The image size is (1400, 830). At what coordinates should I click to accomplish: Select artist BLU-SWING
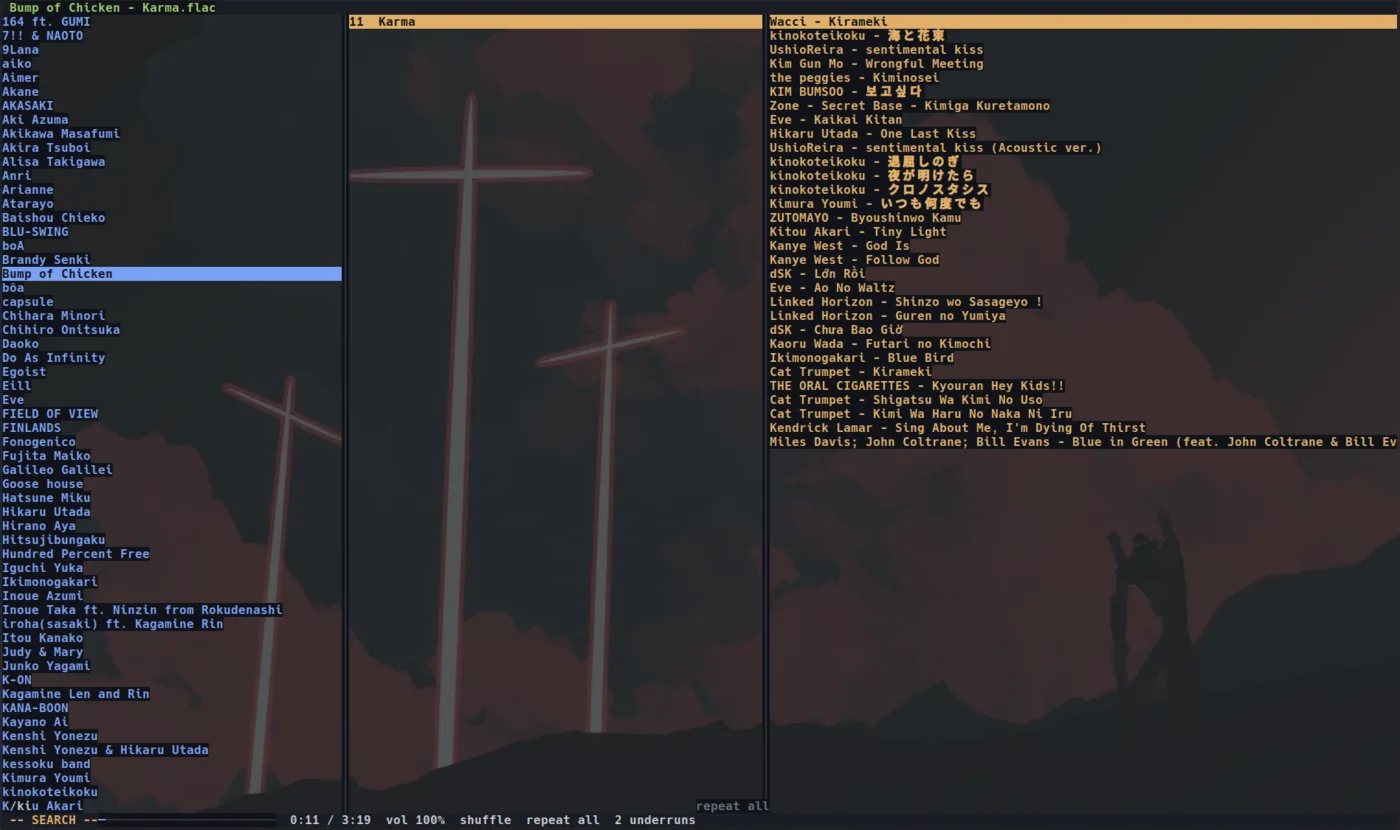(35, 231)
